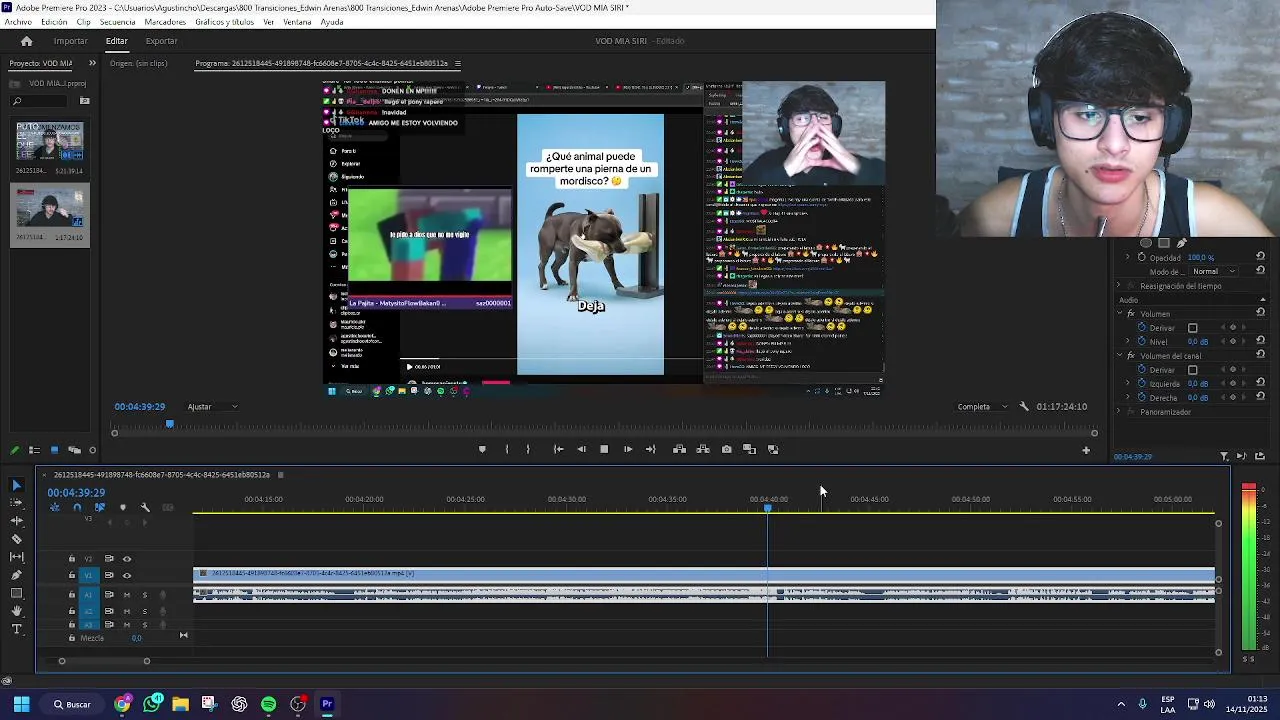This screenshot has height=720, width=1280.
Task: Stop playback in the Program monitor
Action: (604, 449)
